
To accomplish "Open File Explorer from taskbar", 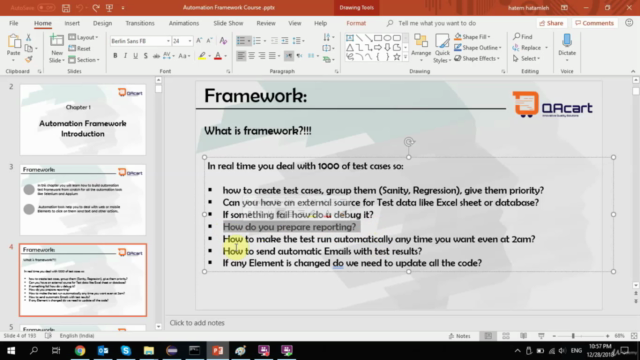I will coord(149,350).
